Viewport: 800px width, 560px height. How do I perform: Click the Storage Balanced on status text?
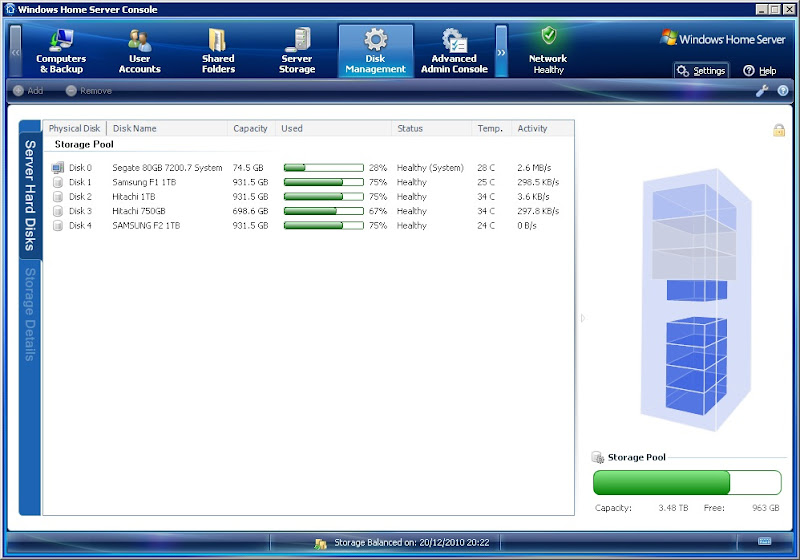(x=412, y=543)
